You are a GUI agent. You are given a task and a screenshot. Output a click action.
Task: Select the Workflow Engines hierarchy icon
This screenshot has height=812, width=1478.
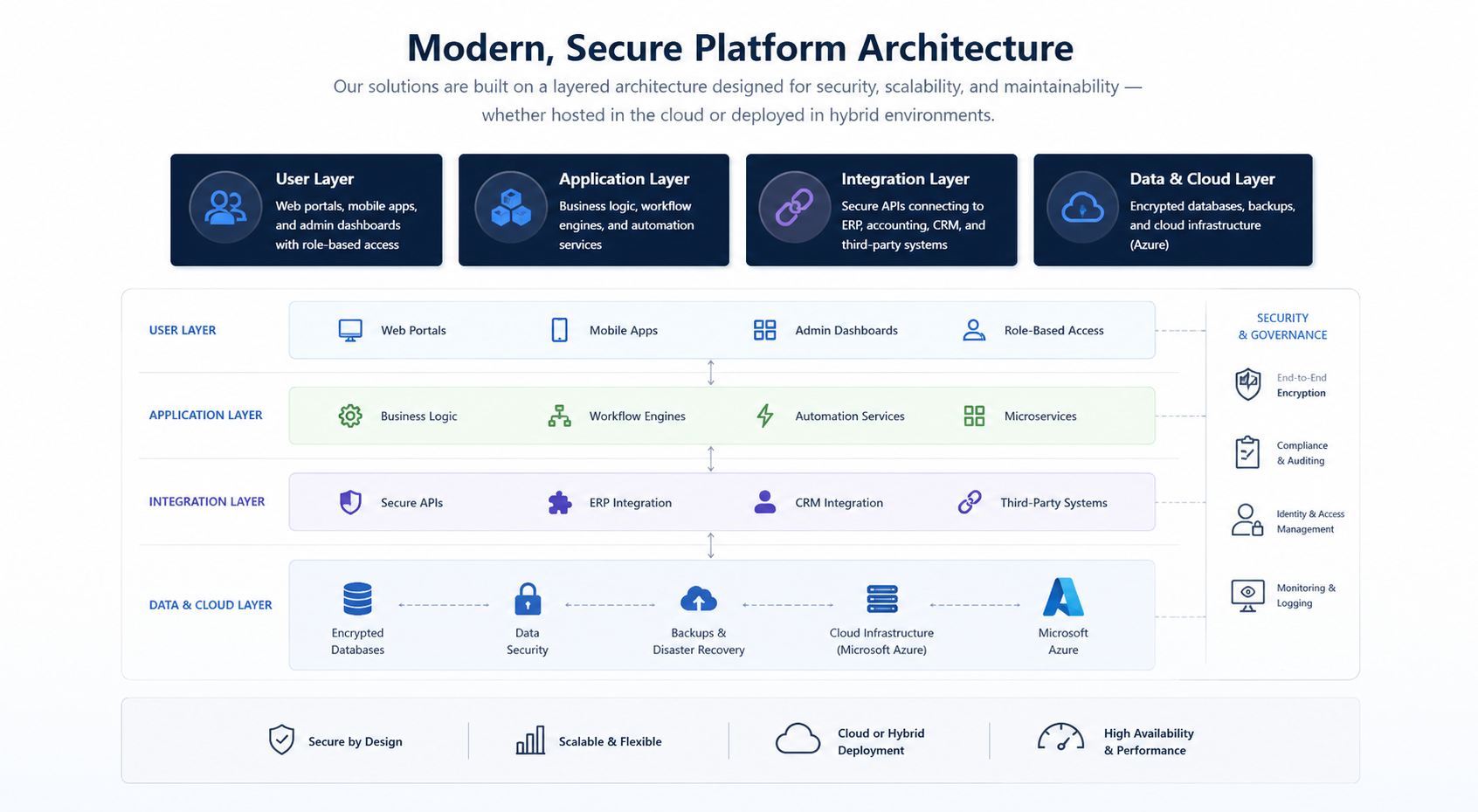pyautogui.click(x=560, y=416)
